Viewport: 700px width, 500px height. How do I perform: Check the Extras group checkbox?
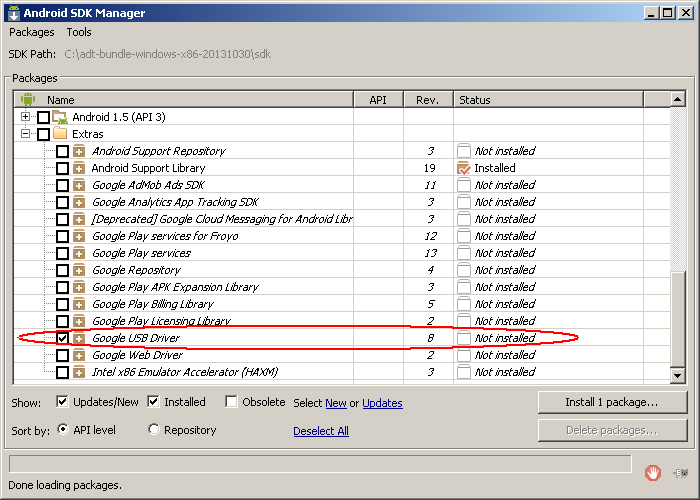pyautogui.click(x=43, y=134)
